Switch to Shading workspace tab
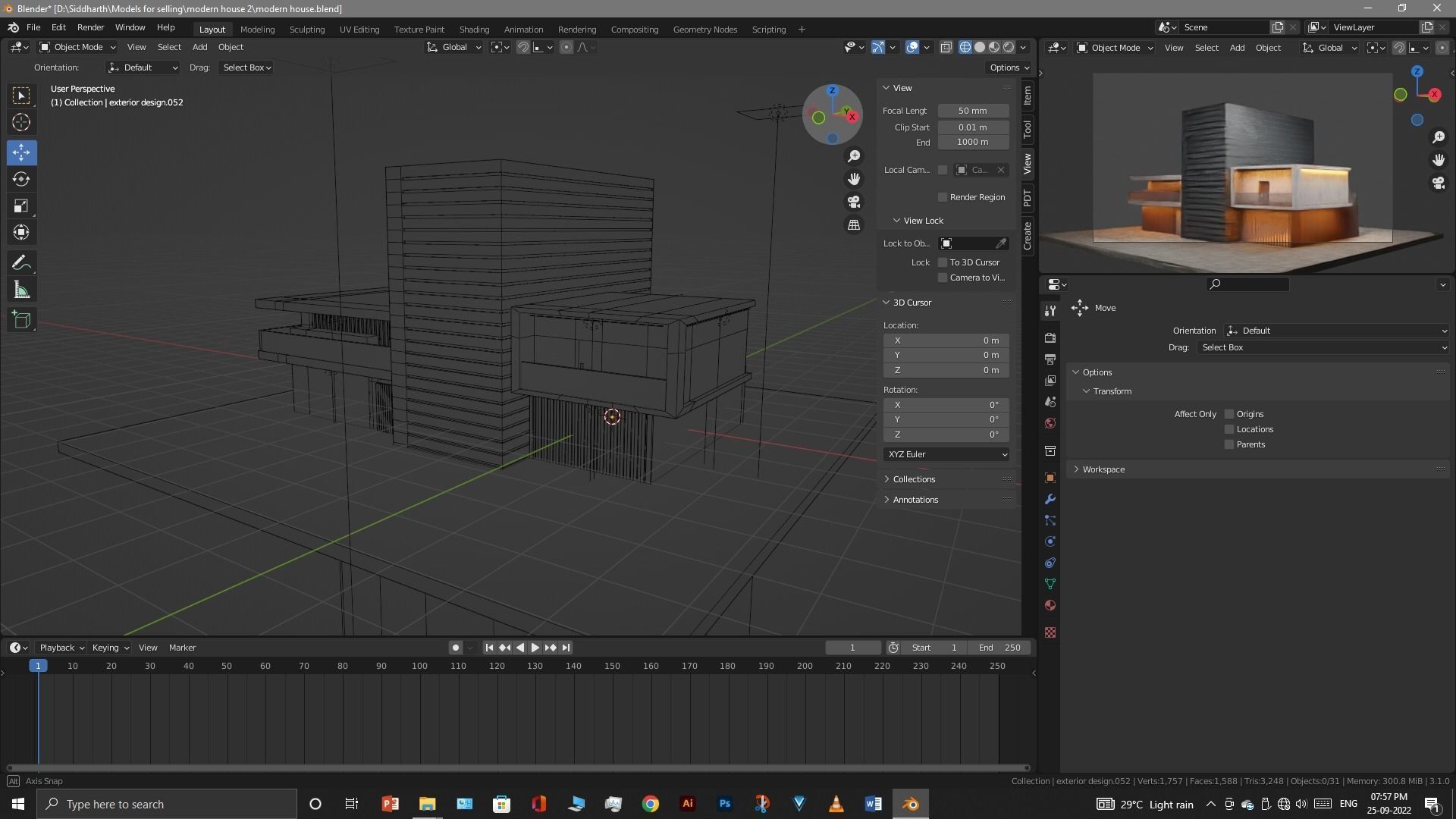The width and height of the screenshot is (1456, 819). click(x=474, y=30)
